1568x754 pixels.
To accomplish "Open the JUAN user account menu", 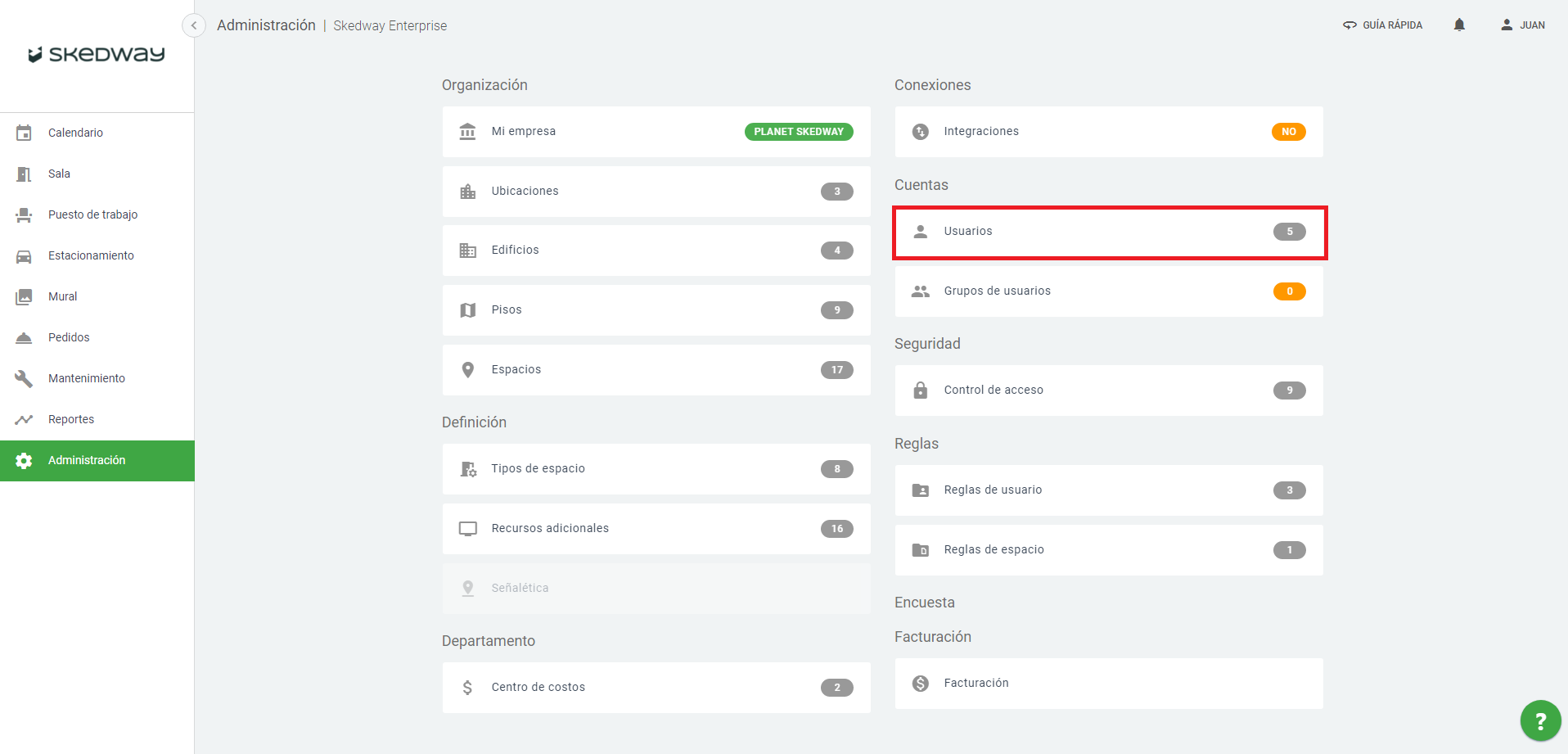I will (1523, 25).
